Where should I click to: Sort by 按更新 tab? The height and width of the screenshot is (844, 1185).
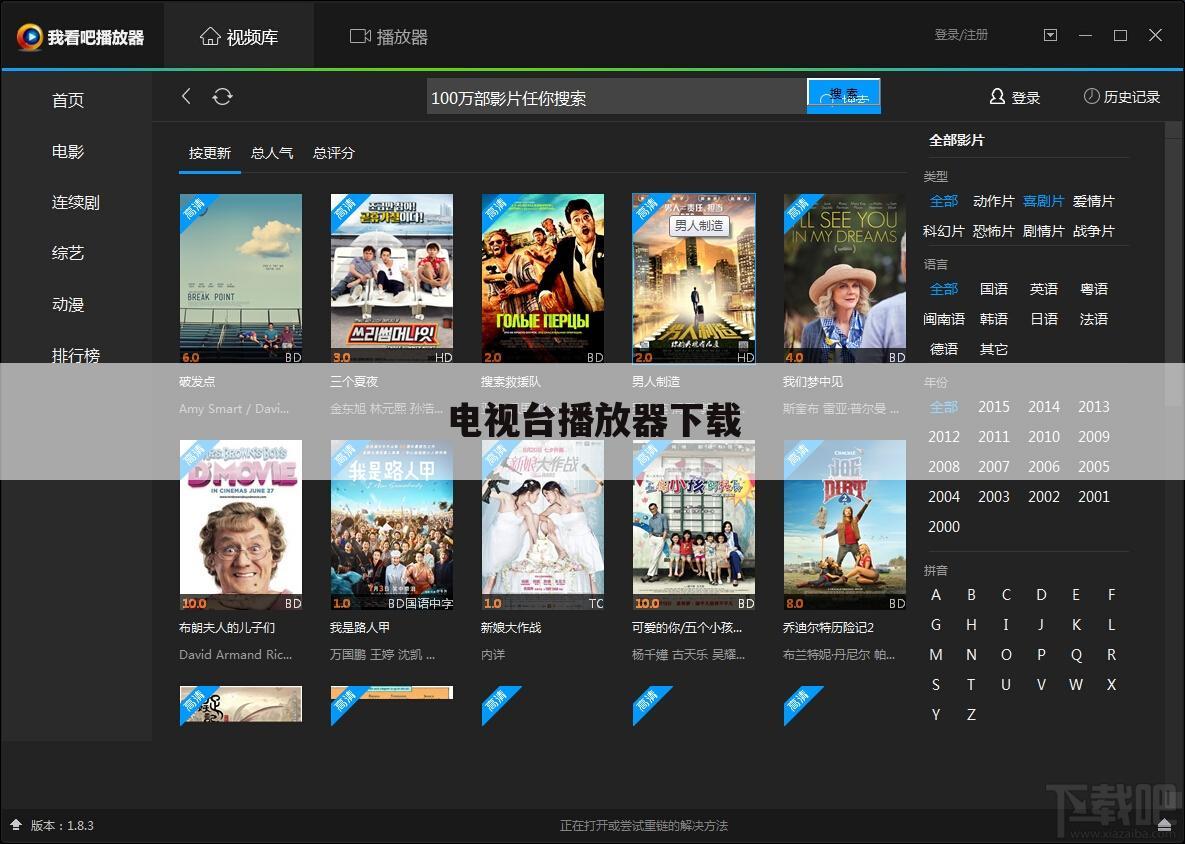coord(209,153)
